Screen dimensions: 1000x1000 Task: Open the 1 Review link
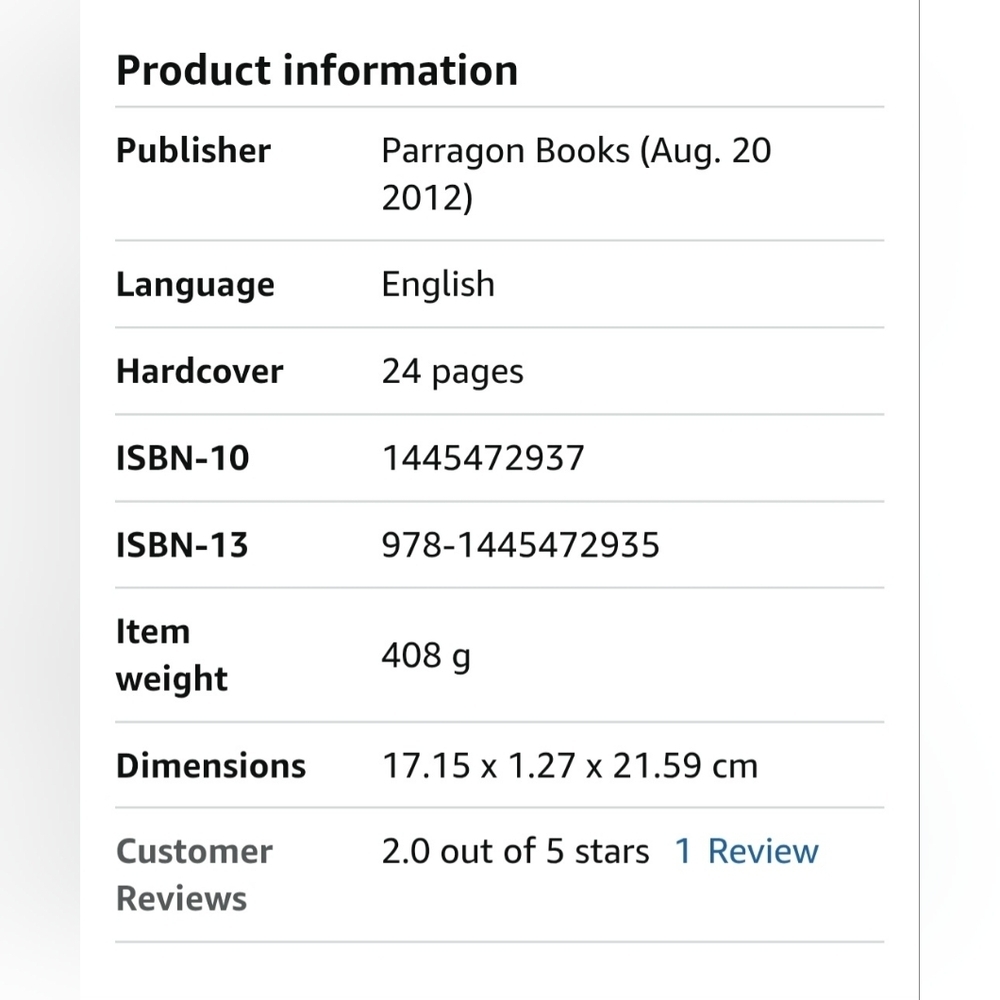coord(746,851)
